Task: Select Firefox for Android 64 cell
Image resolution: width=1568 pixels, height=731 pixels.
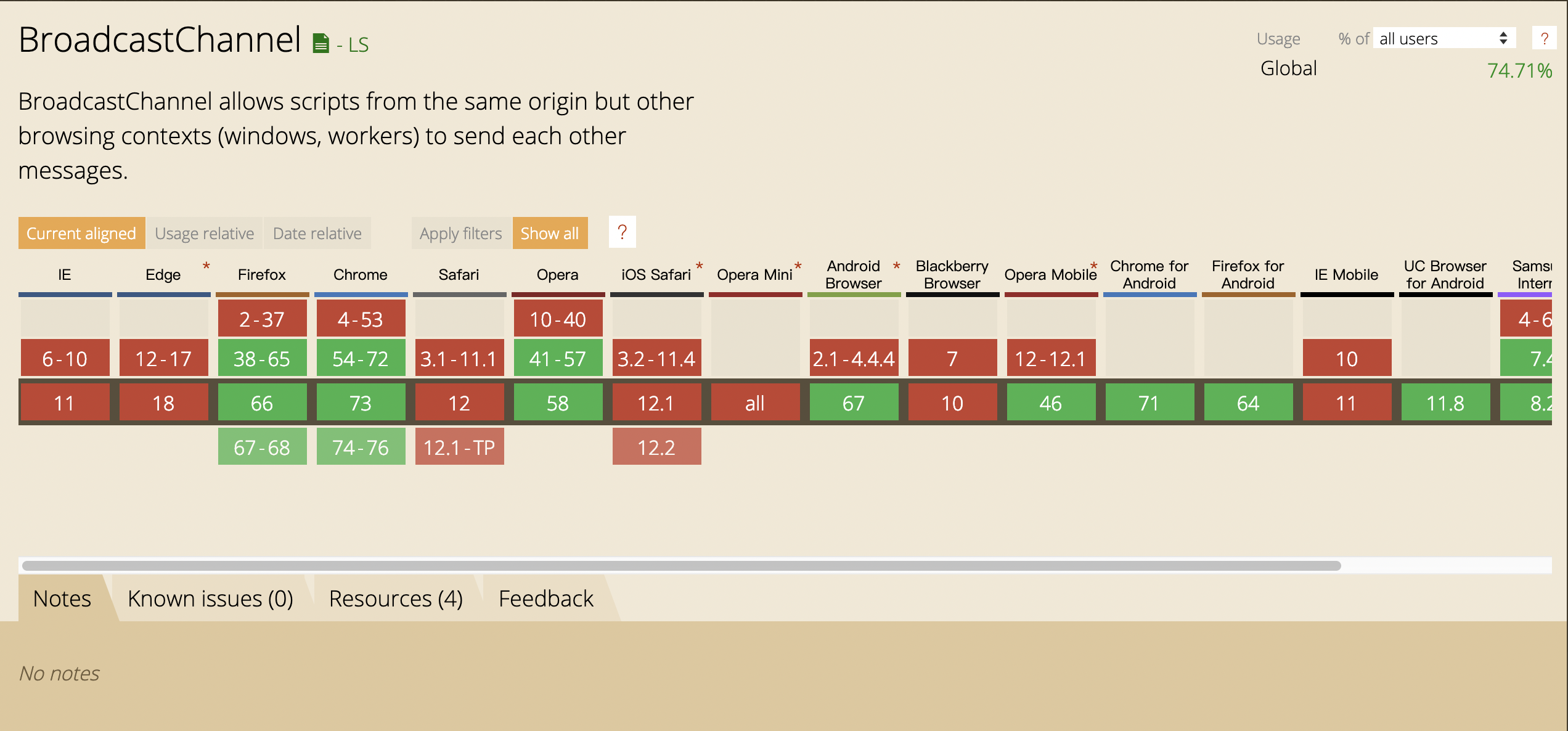Action: [x=1249, y=402]
